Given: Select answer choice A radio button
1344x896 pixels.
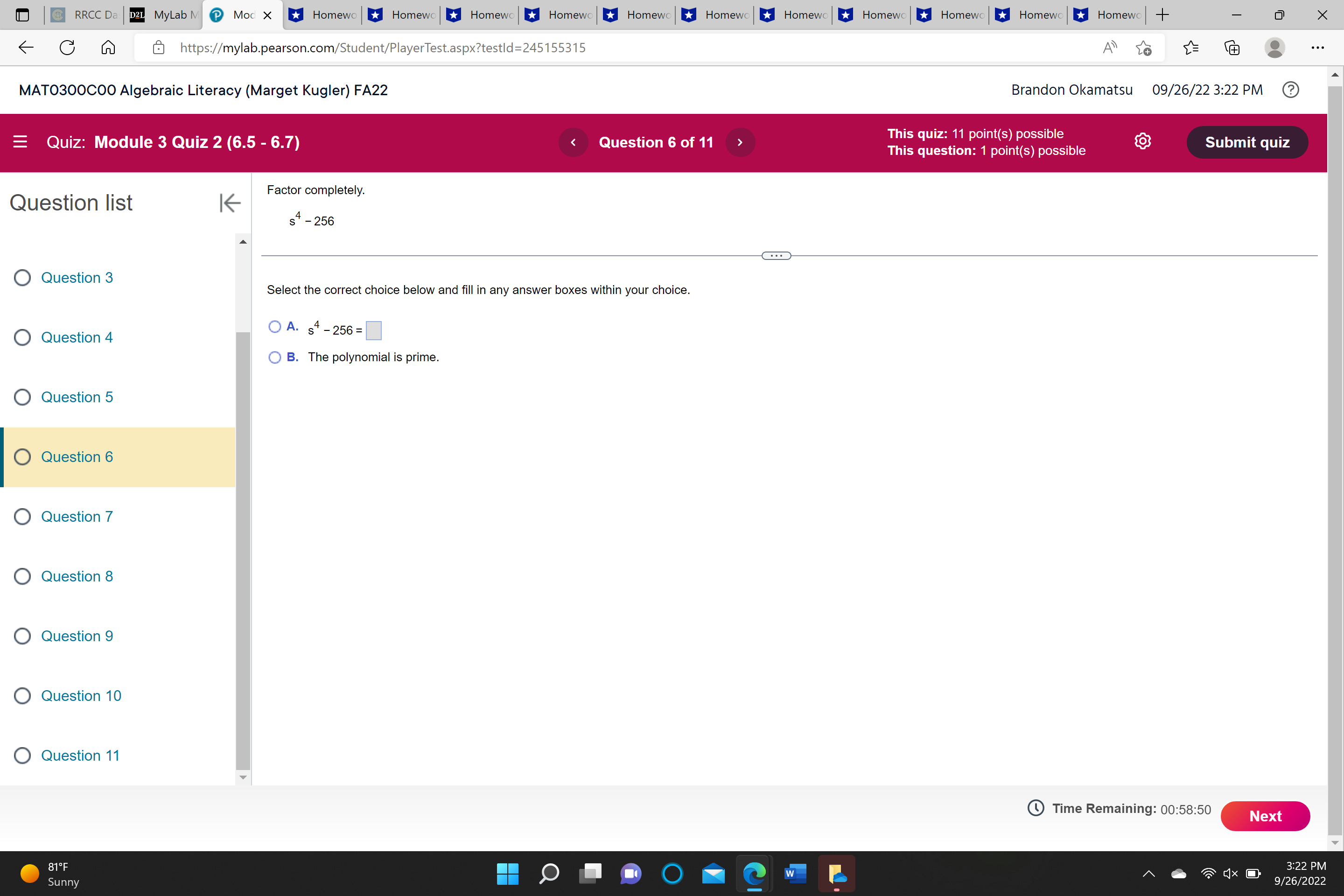Looking at the screenshot, I should tap(275, 327).
